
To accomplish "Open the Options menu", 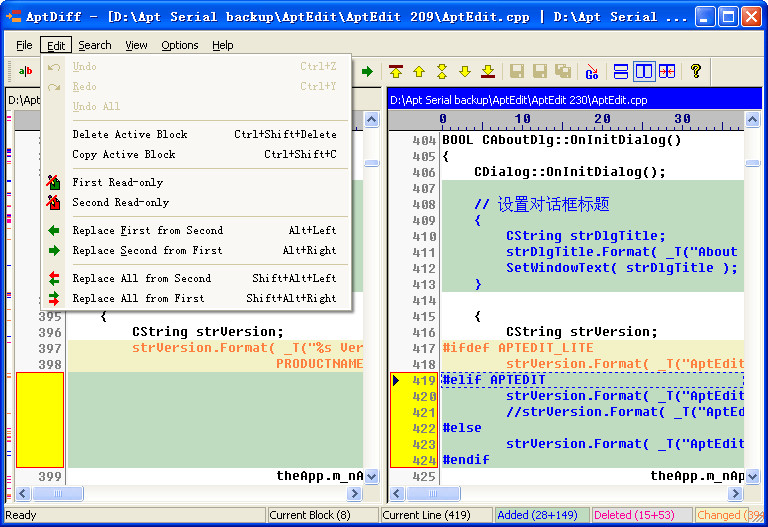I will tap(180, 45).
